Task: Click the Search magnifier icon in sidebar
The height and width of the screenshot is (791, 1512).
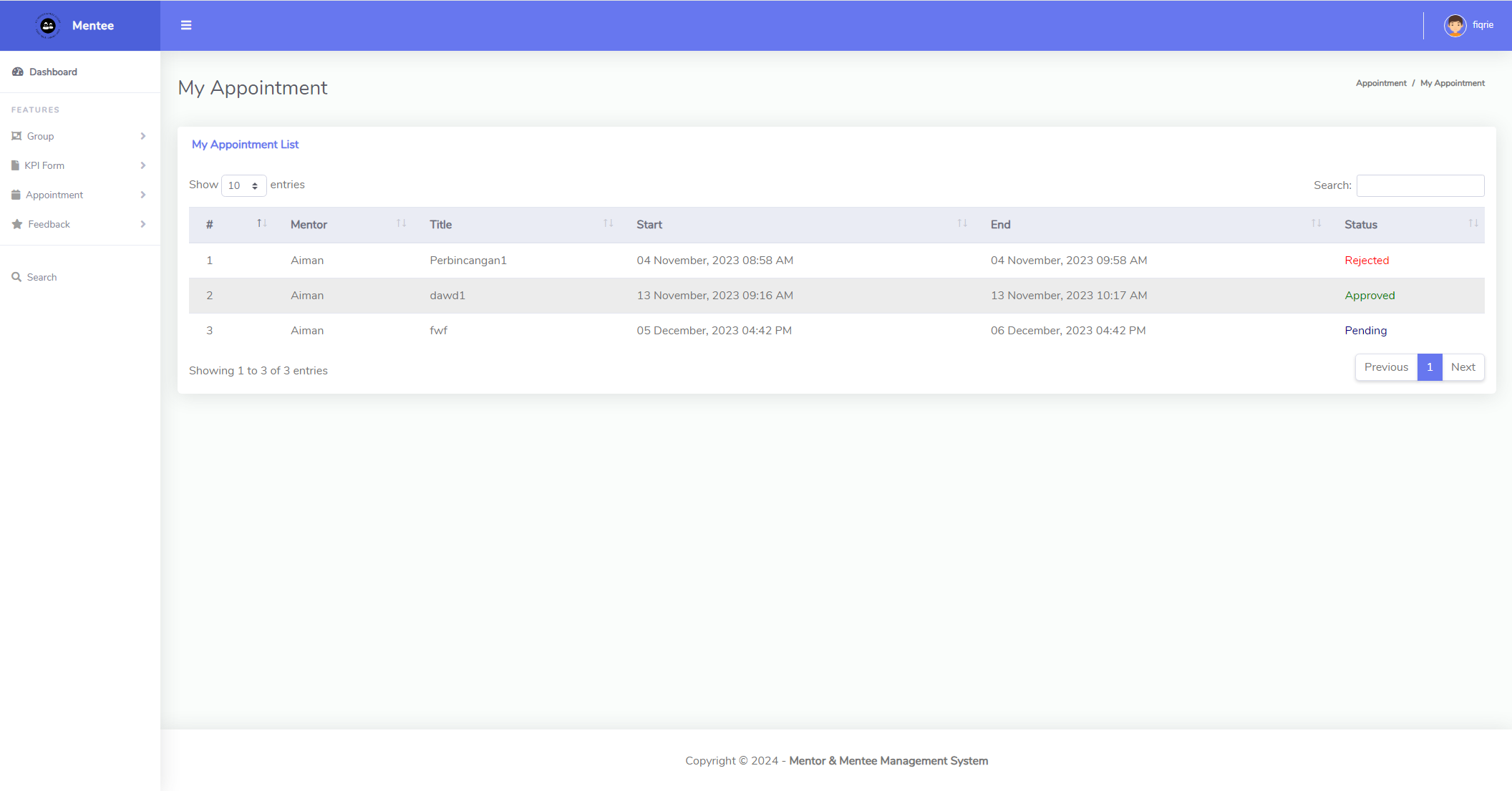Action: point(16,277)
